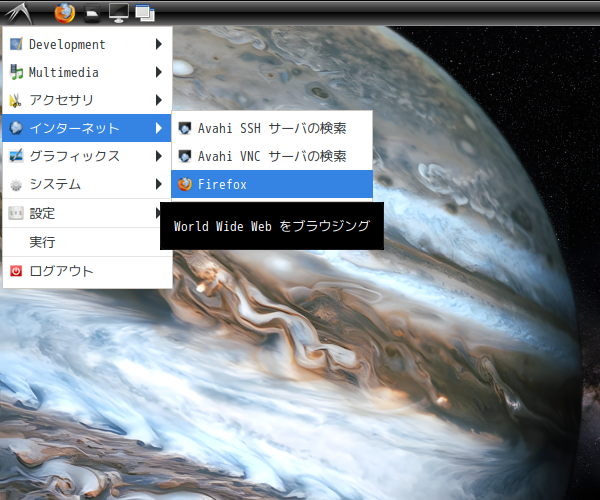Expand the Multimedia submenu arrow
Viewport: 600px width, 500px height.
pyautogui.click(x=159, y=72)
